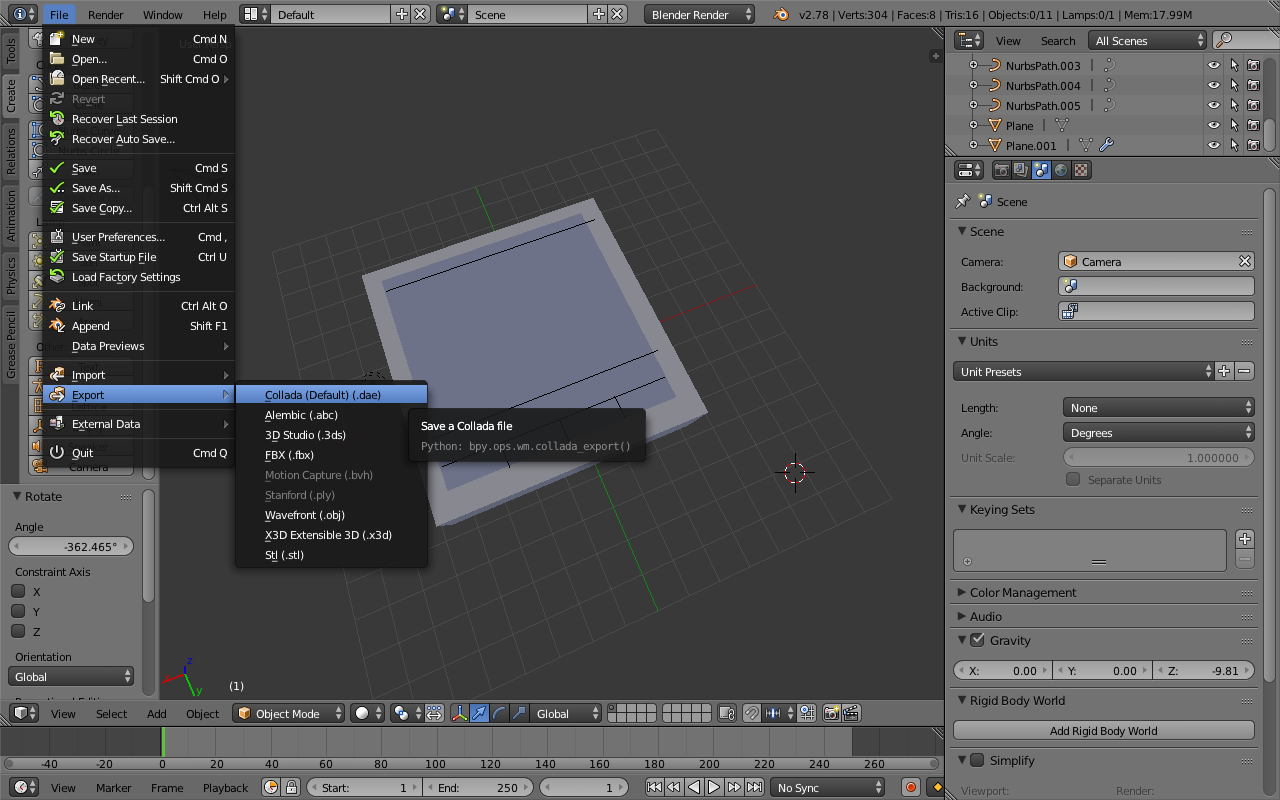
Task: Check the Z constraint axis box
Action: [18, 631]
